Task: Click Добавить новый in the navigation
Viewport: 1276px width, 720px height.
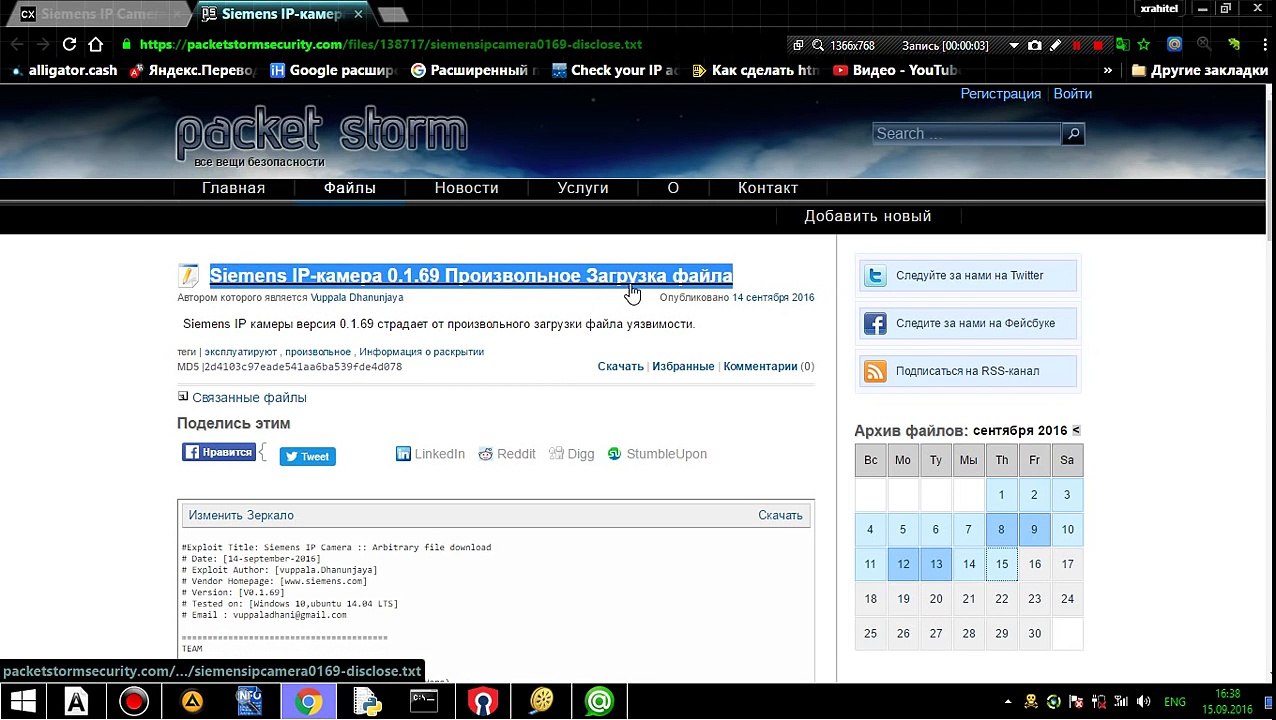Action: (868, 216)
